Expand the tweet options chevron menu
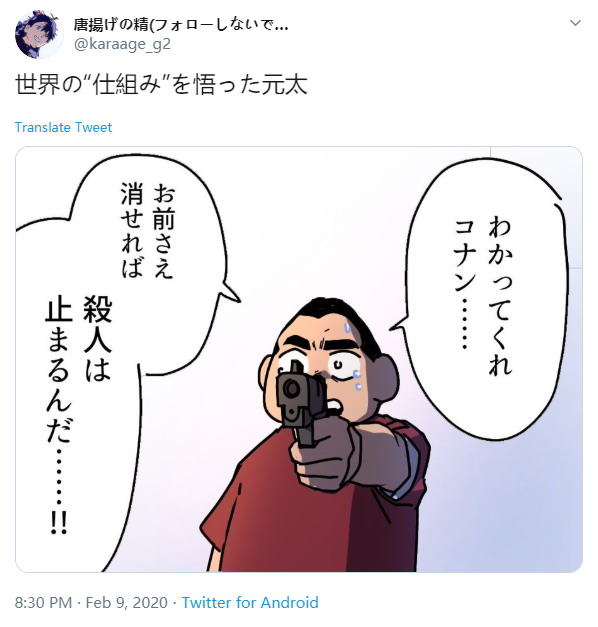Screen dimensions: 598x627 pos(575,23)
